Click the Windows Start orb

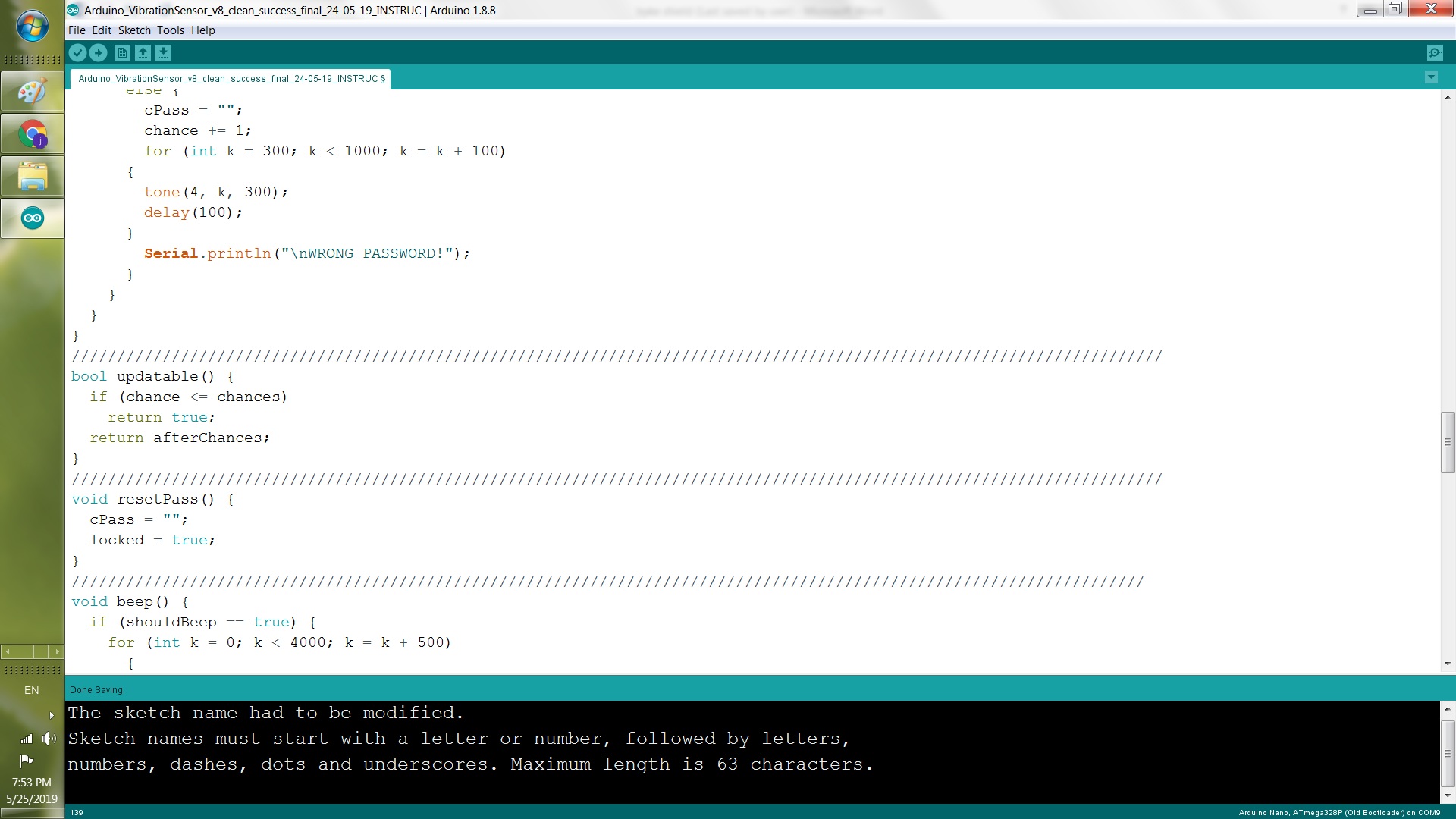tap(32, 27)
